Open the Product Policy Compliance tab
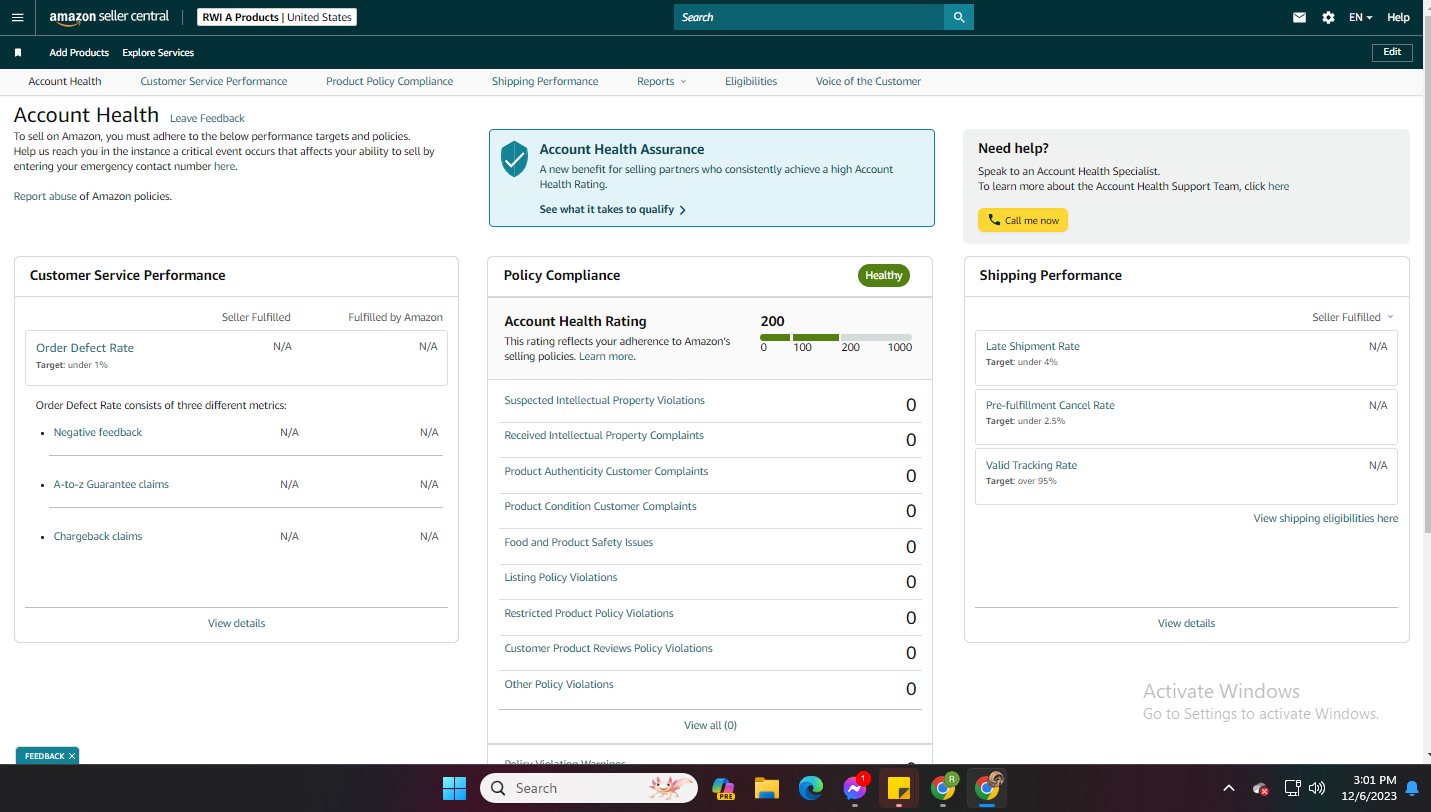 [389, 81]
